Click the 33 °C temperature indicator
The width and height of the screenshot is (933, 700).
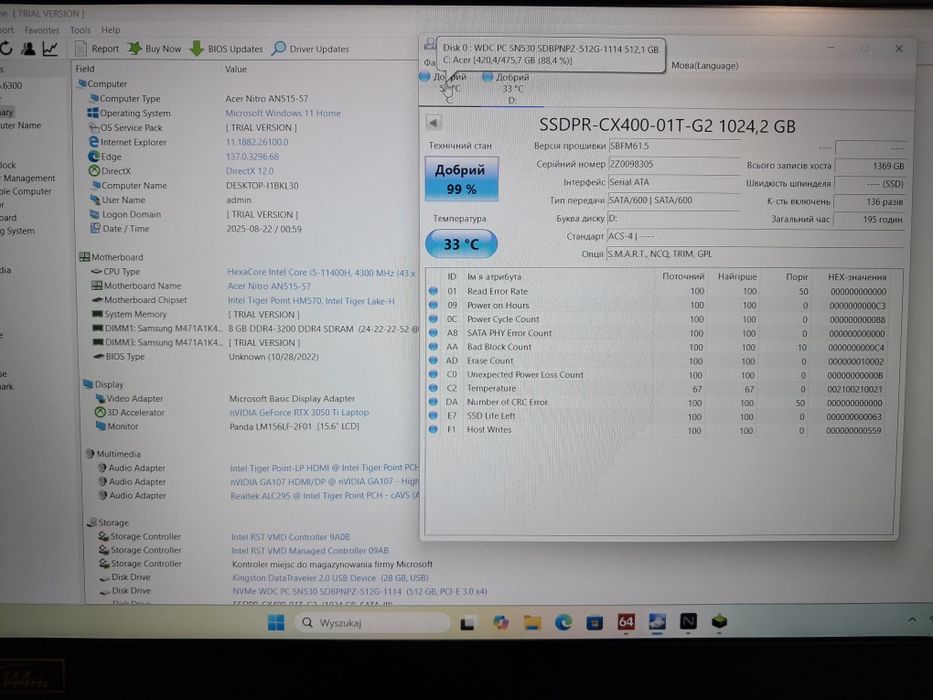[x=461, y=244]
